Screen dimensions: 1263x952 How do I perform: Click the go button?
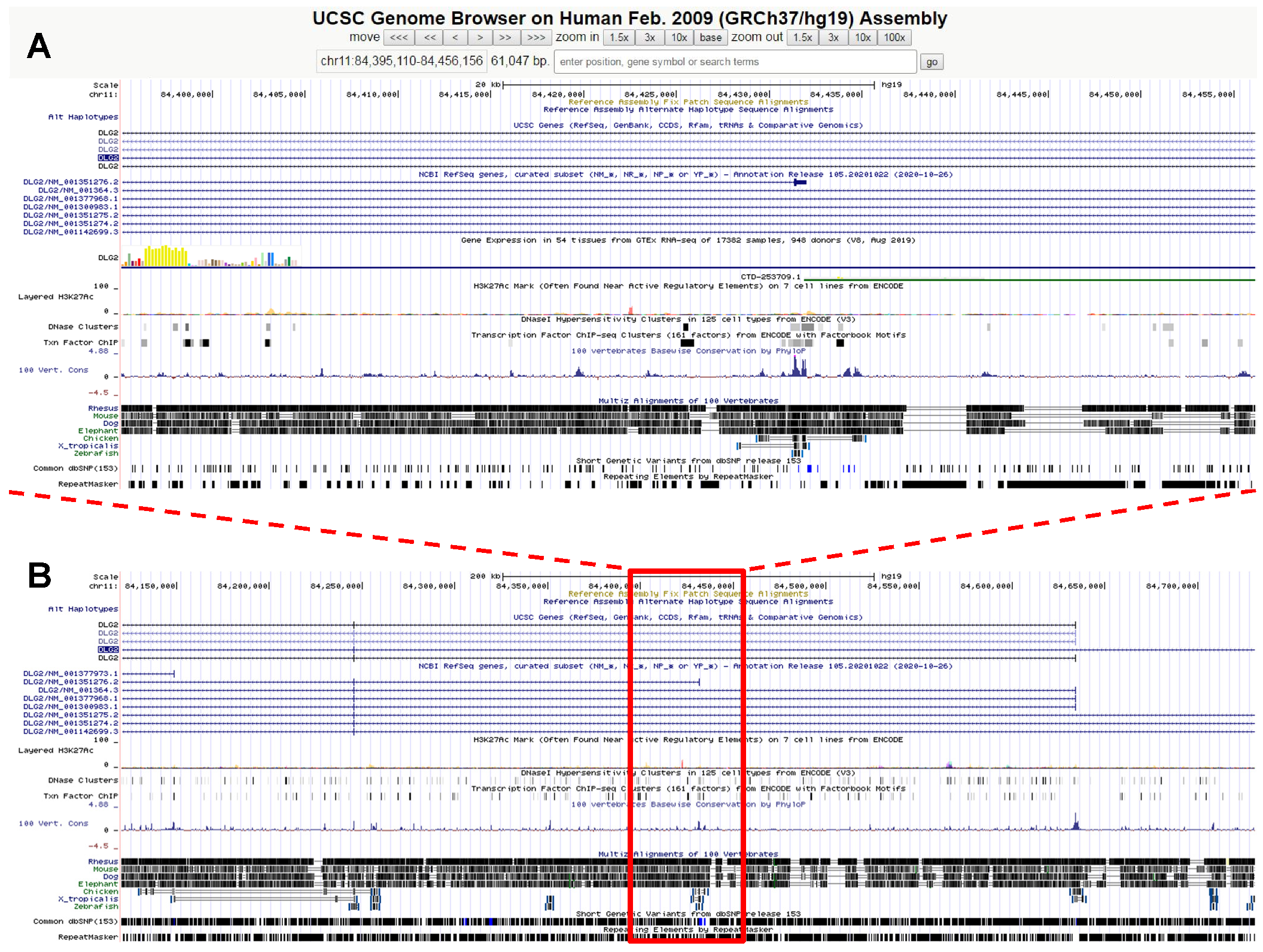click(932, 62)
